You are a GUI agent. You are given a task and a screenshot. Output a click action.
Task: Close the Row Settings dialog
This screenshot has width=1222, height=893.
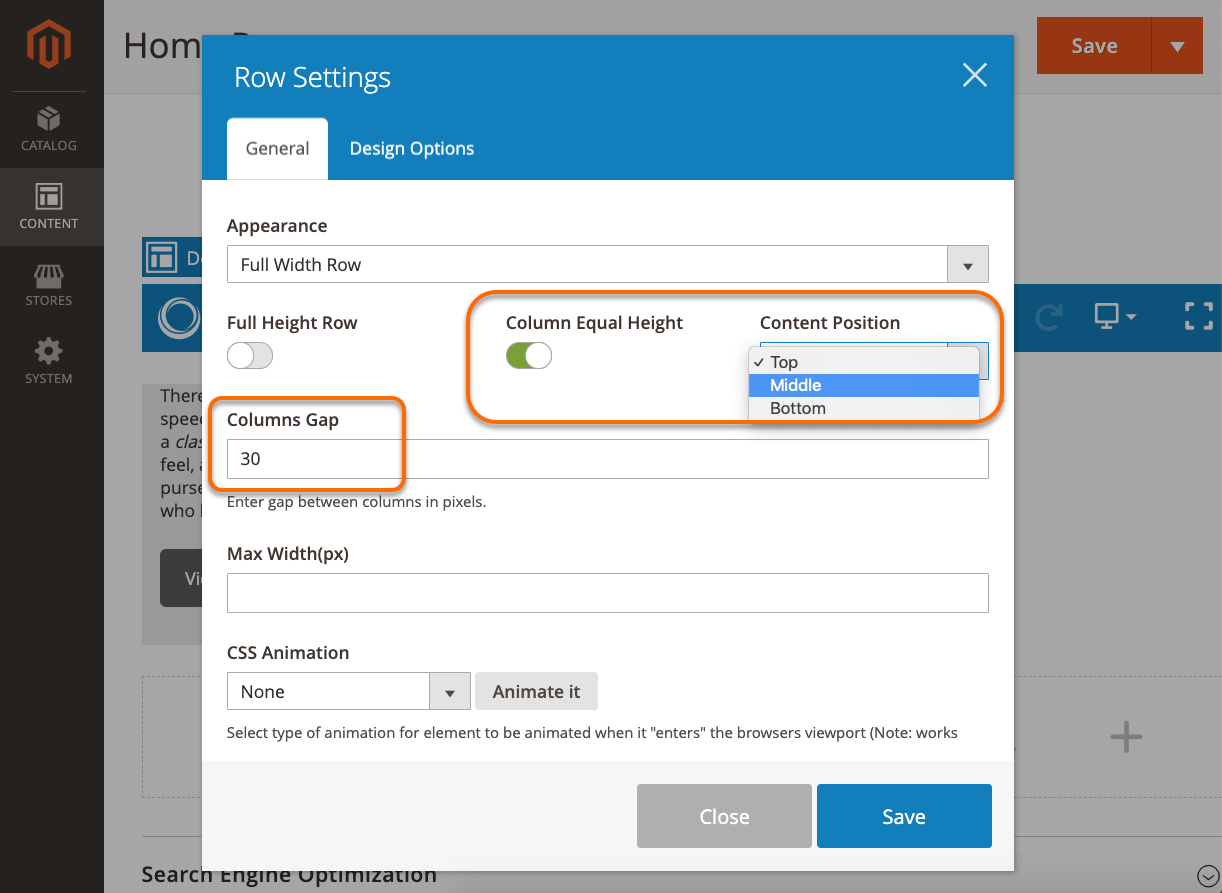click(x=974, y=75)
